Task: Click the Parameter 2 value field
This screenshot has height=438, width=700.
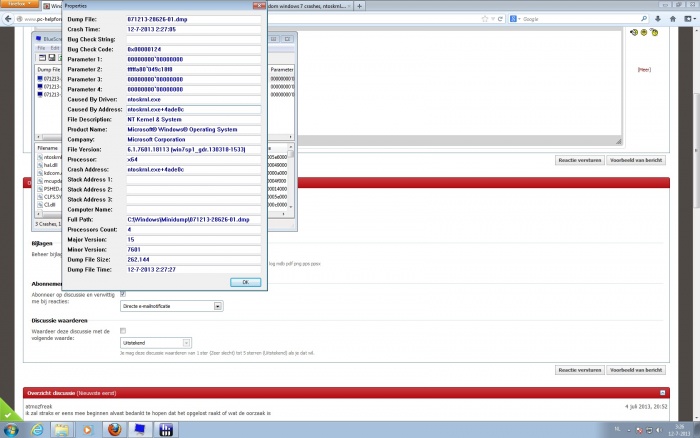Action: click(x=193, y=69)
